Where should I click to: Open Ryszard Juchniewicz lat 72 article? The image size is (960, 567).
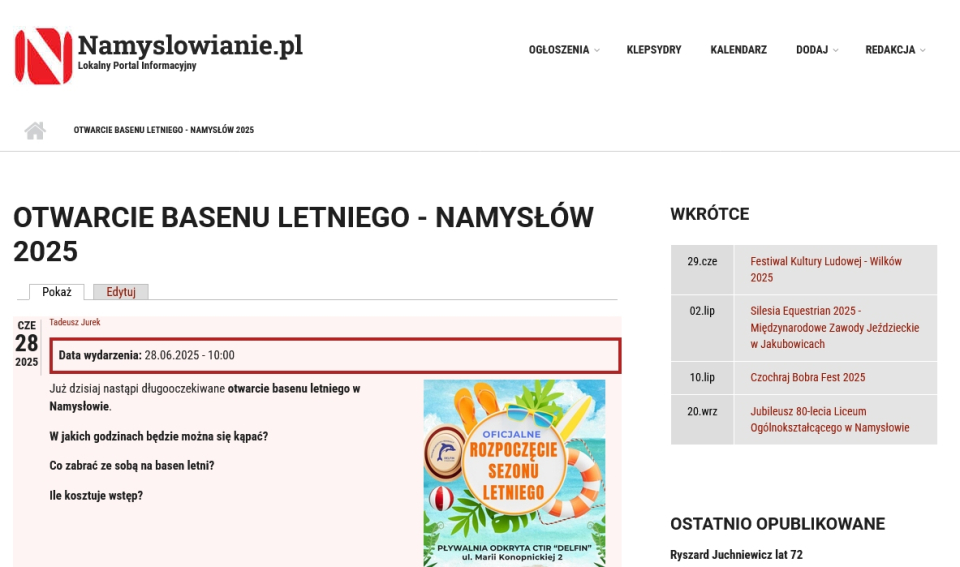tap(736, 554)
